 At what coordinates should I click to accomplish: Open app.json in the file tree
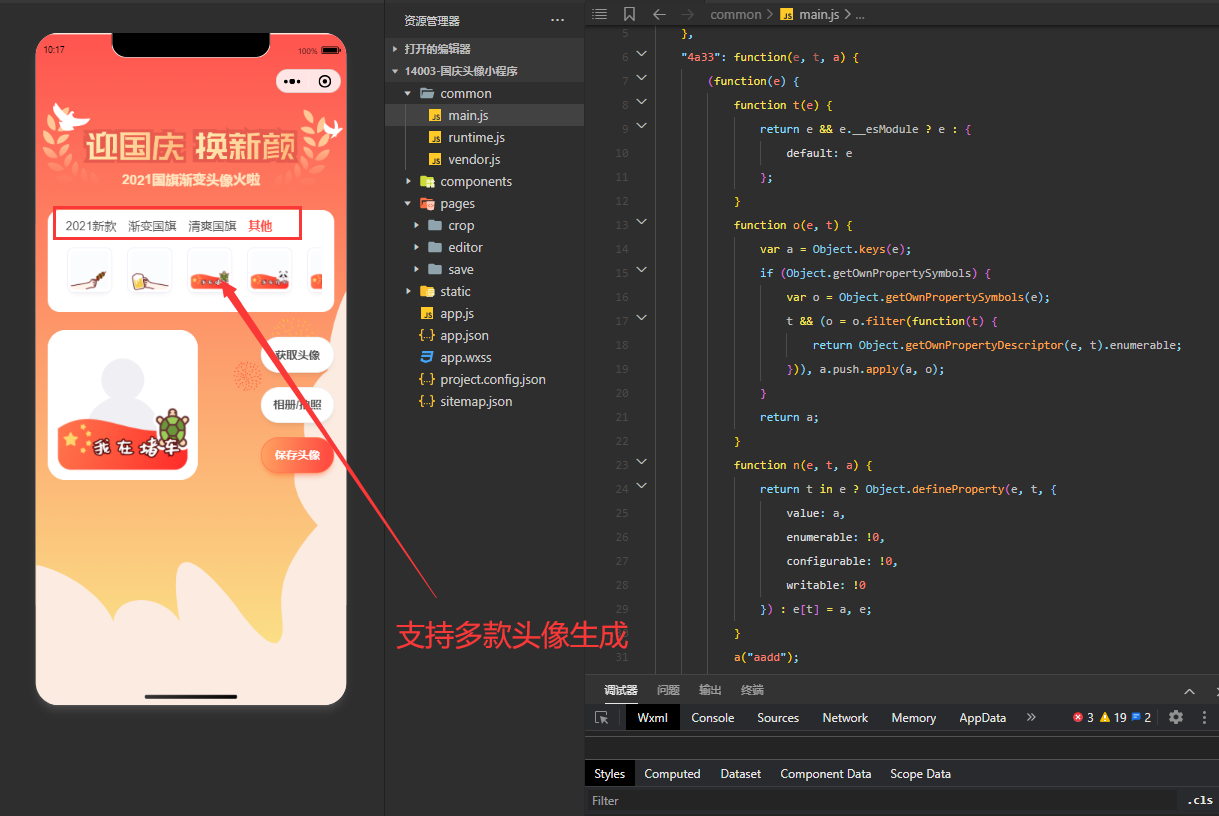[484, 335]
